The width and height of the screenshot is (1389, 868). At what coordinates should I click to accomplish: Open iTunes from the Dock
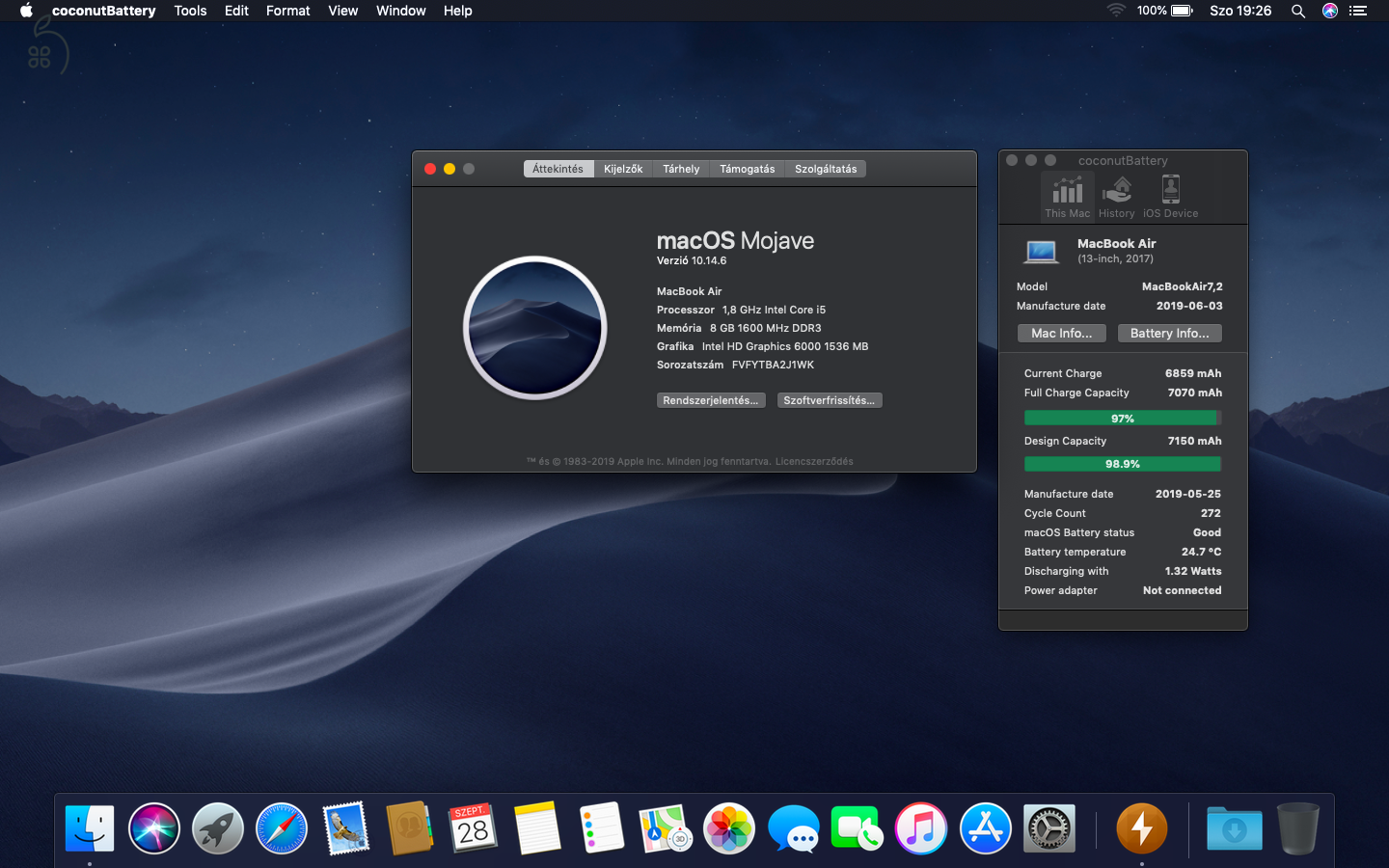(x=921, y=828)
